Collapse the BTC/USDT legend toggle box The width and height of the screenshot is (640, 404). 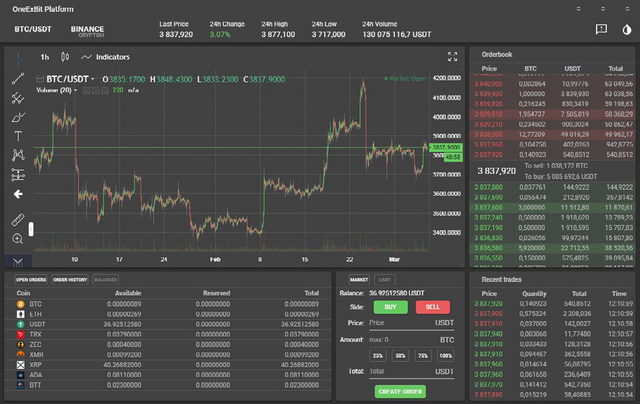[x=40, y=79]
